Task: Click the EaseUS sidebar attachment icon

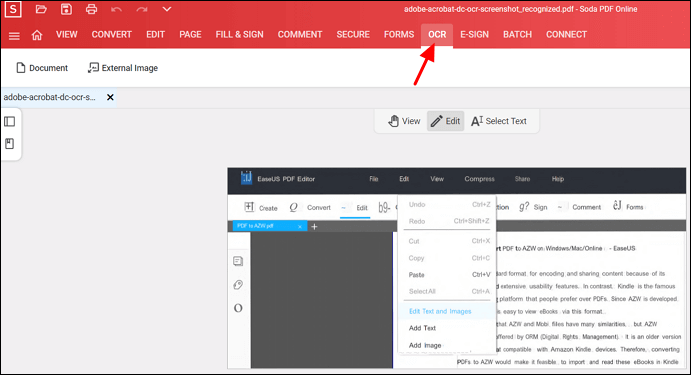Action: (238, 285)
